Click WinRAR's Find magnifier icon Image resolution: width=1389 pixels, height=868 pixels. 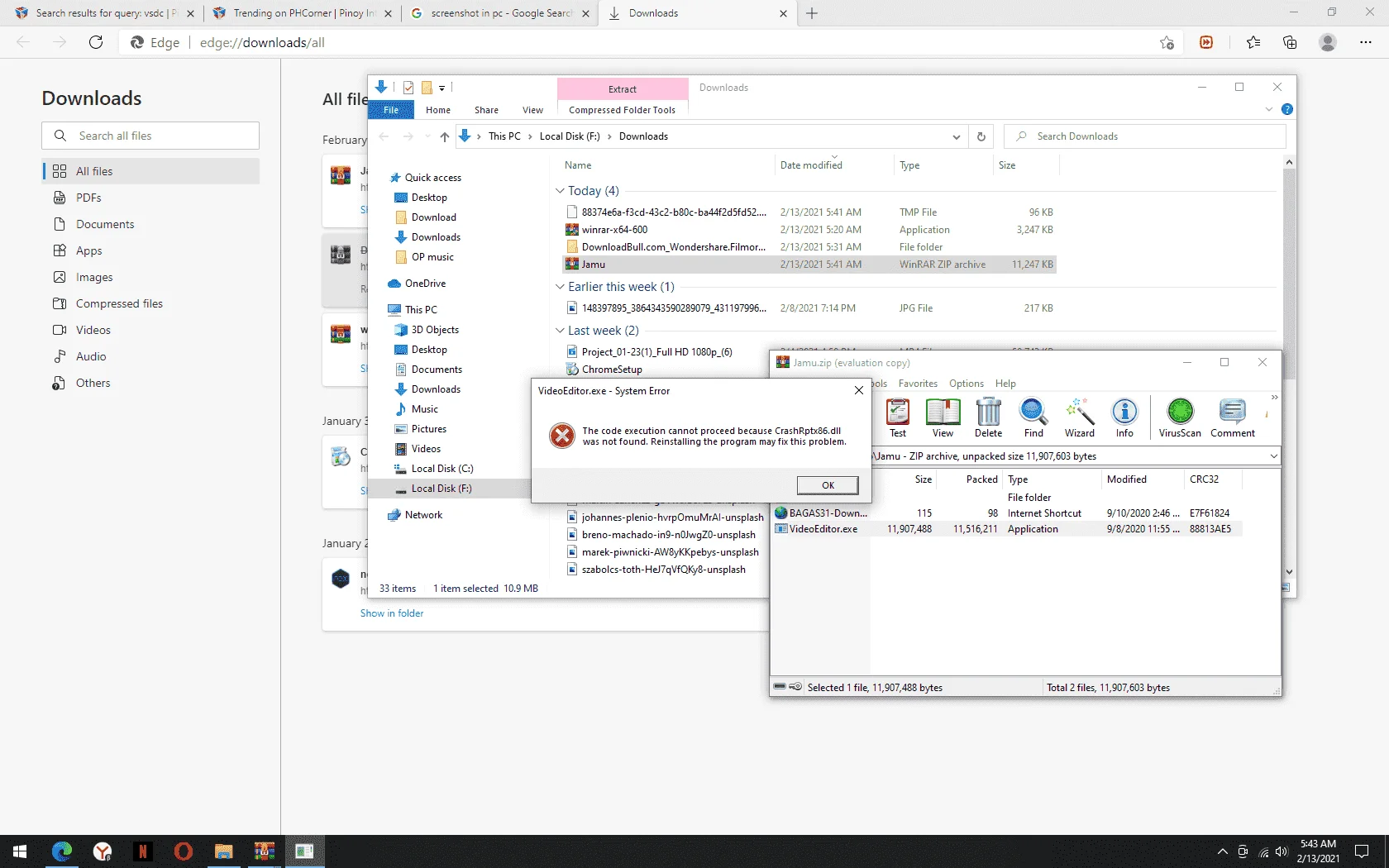tap(1033, 417)
